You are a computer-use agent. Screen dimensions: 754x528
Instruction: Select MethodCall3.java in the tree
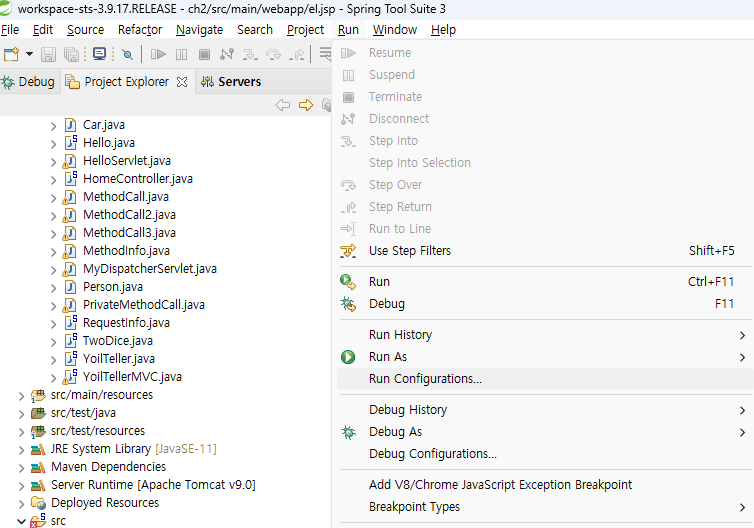[x=129, y=233]
